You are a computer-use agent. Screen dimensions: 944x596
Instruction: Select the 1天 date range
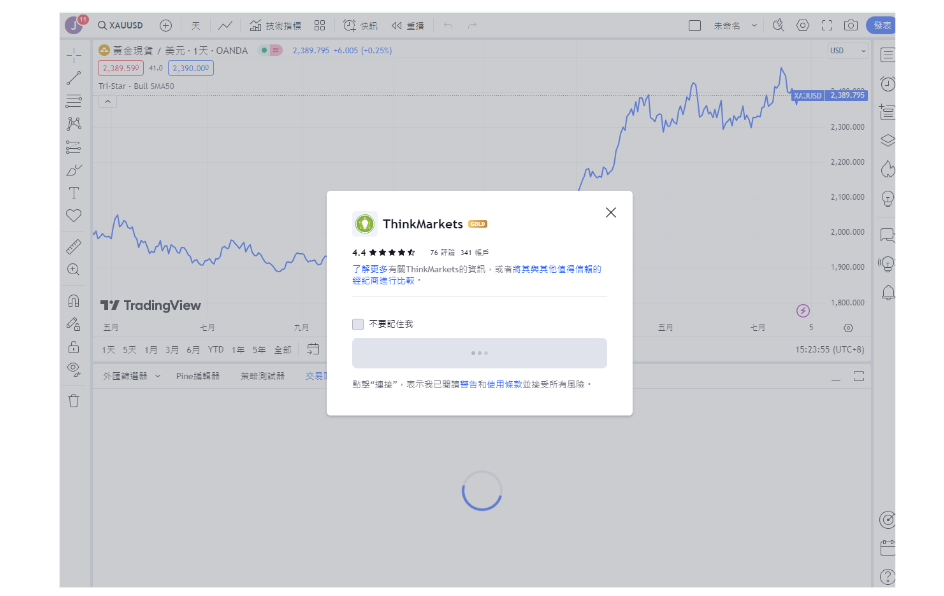click(108, 350)
